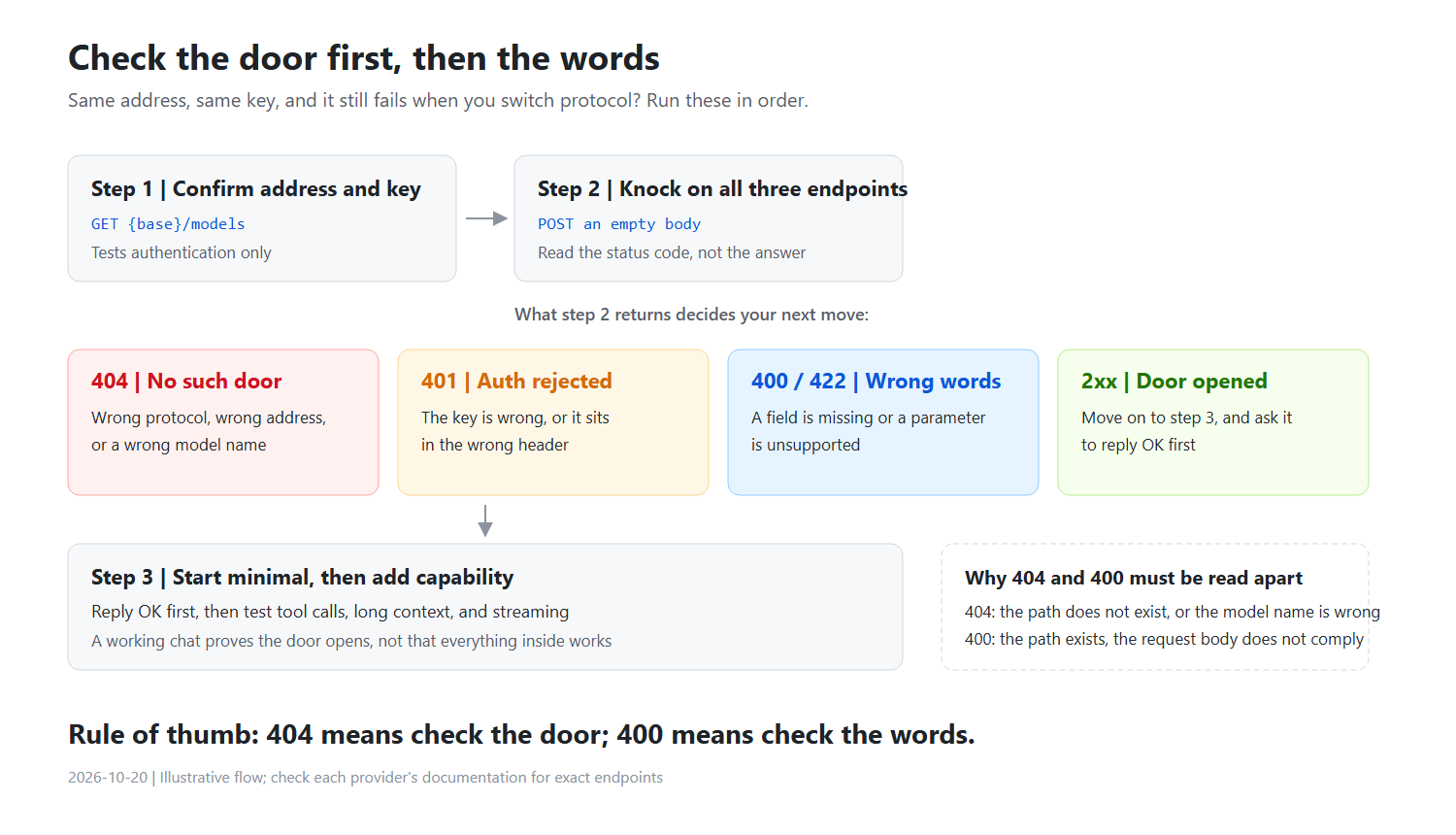Click the blue 400 / 422 Wrong words card
The image size is (1456, 835).
[x=883, y=422]
